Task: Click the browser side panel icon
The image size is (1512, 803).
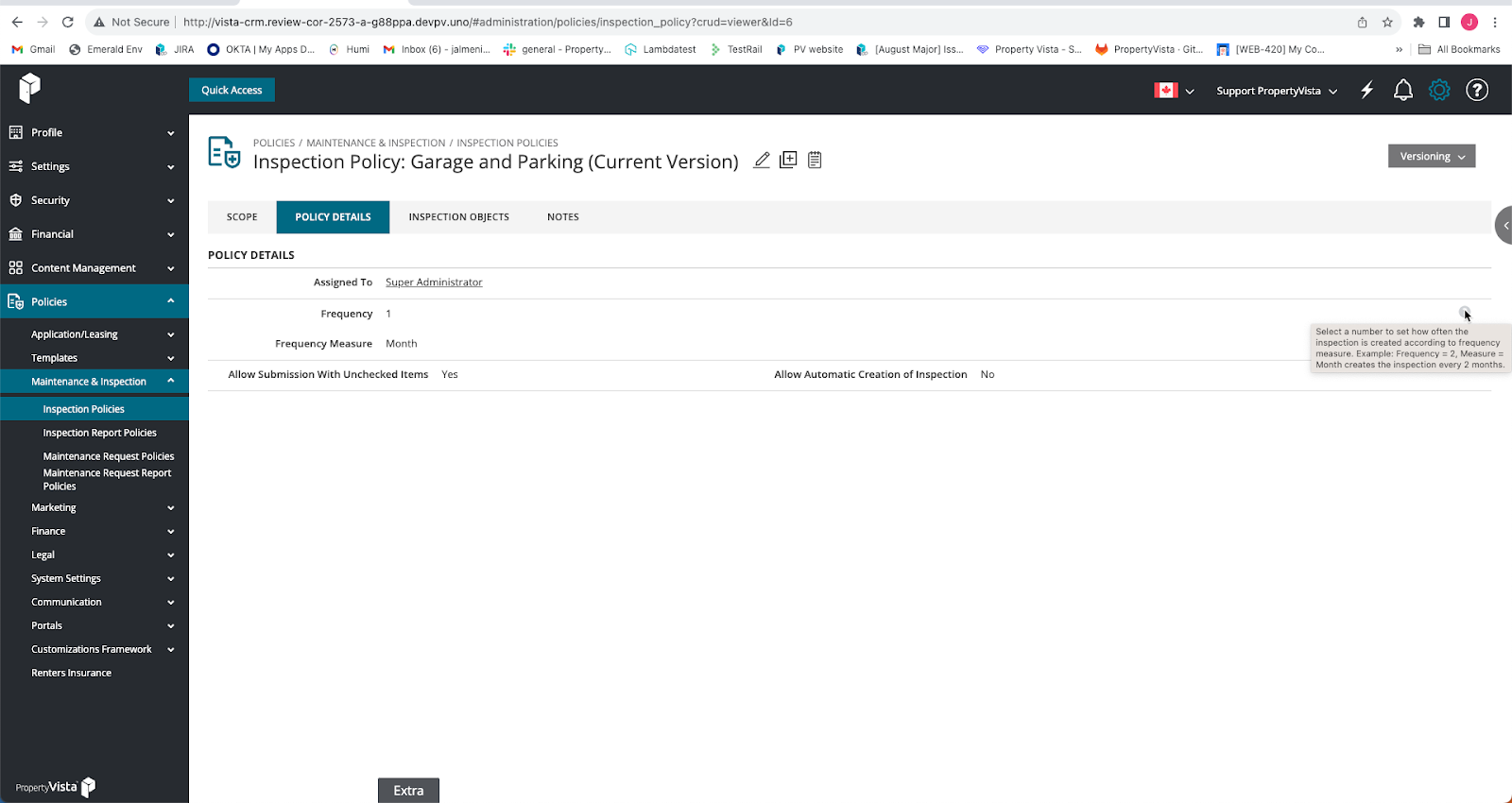Action: tap(1444, 22)
